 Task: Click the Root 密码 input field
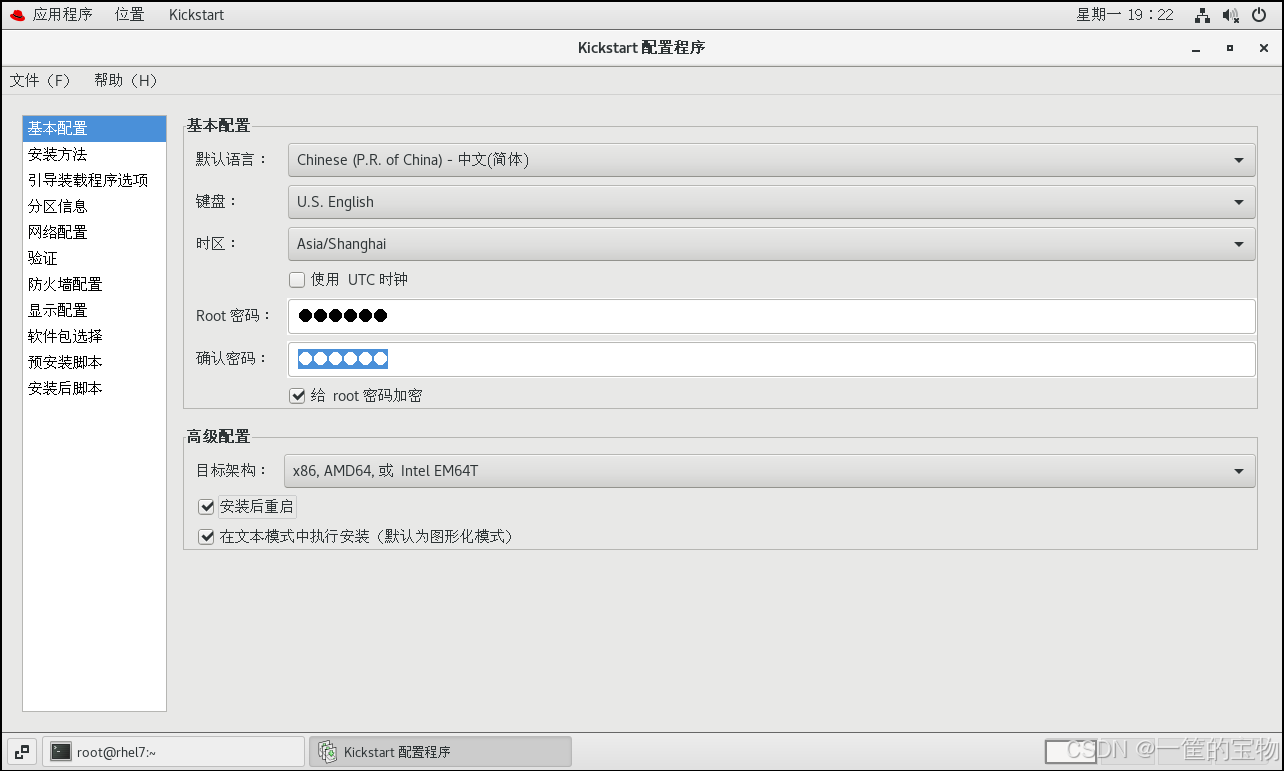point(771,316)
